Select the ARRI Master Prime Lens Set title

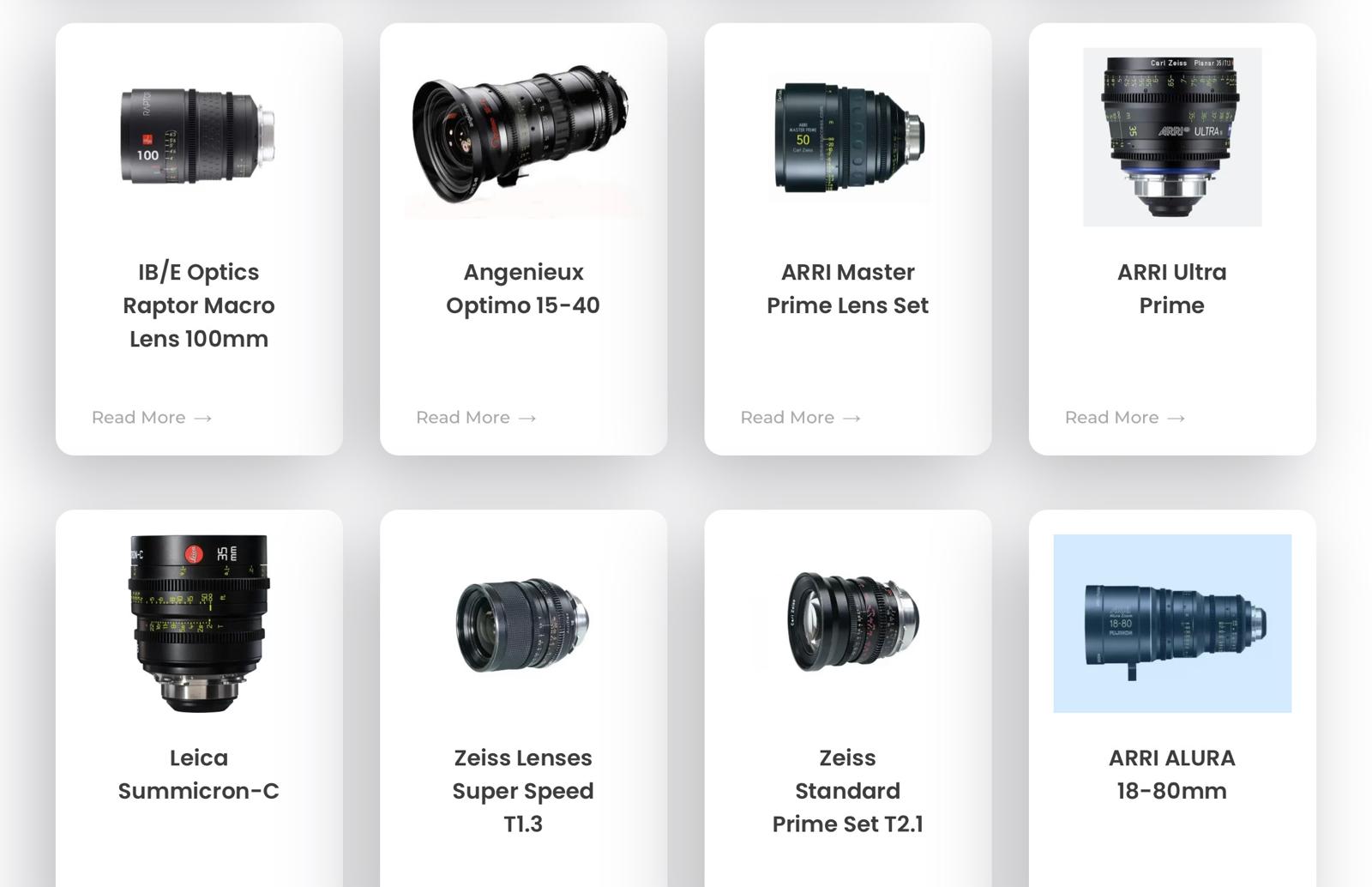coord(848,288)
